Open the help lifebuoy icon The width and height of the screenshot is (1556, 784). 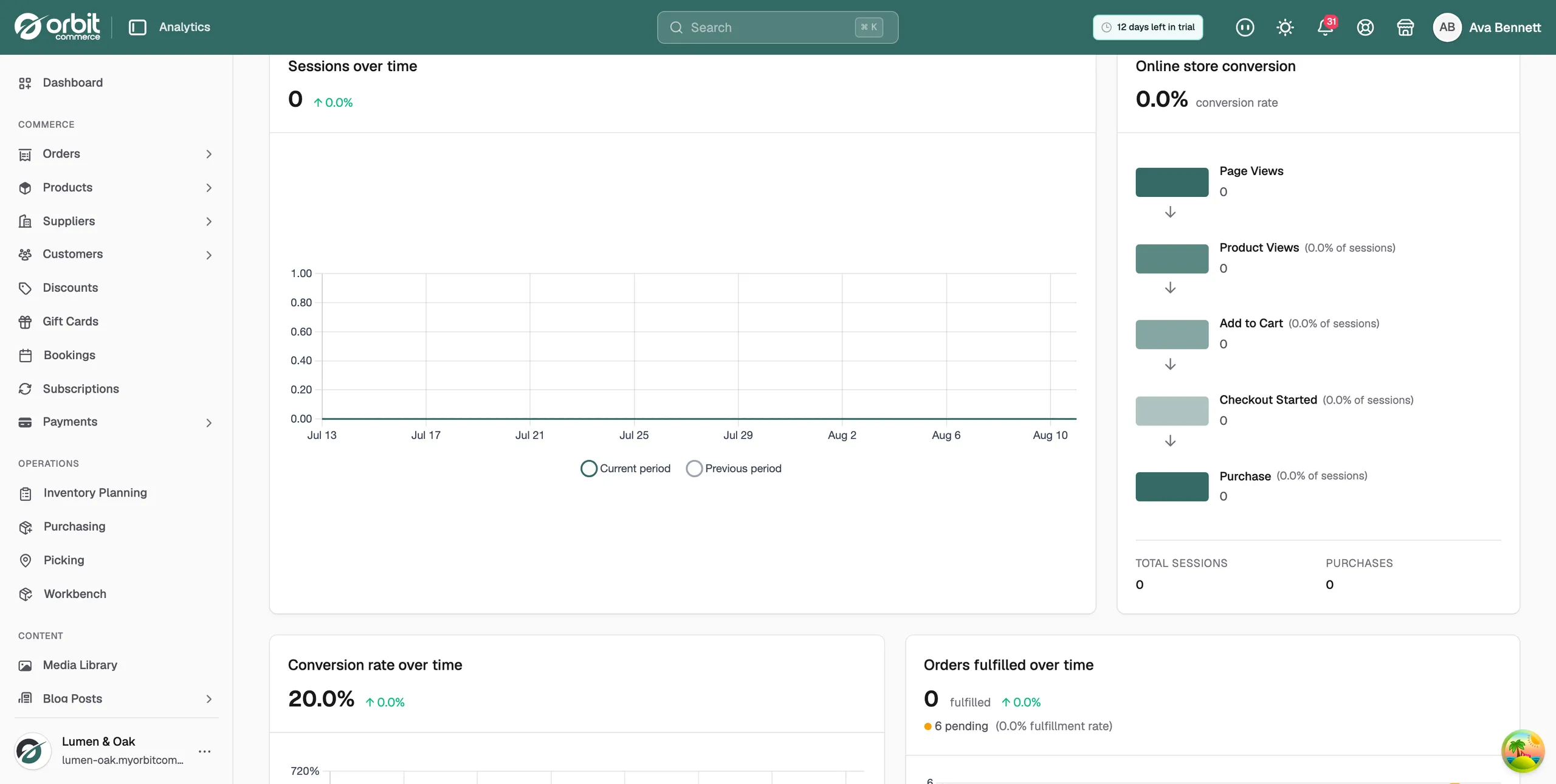click(1365, 27)
